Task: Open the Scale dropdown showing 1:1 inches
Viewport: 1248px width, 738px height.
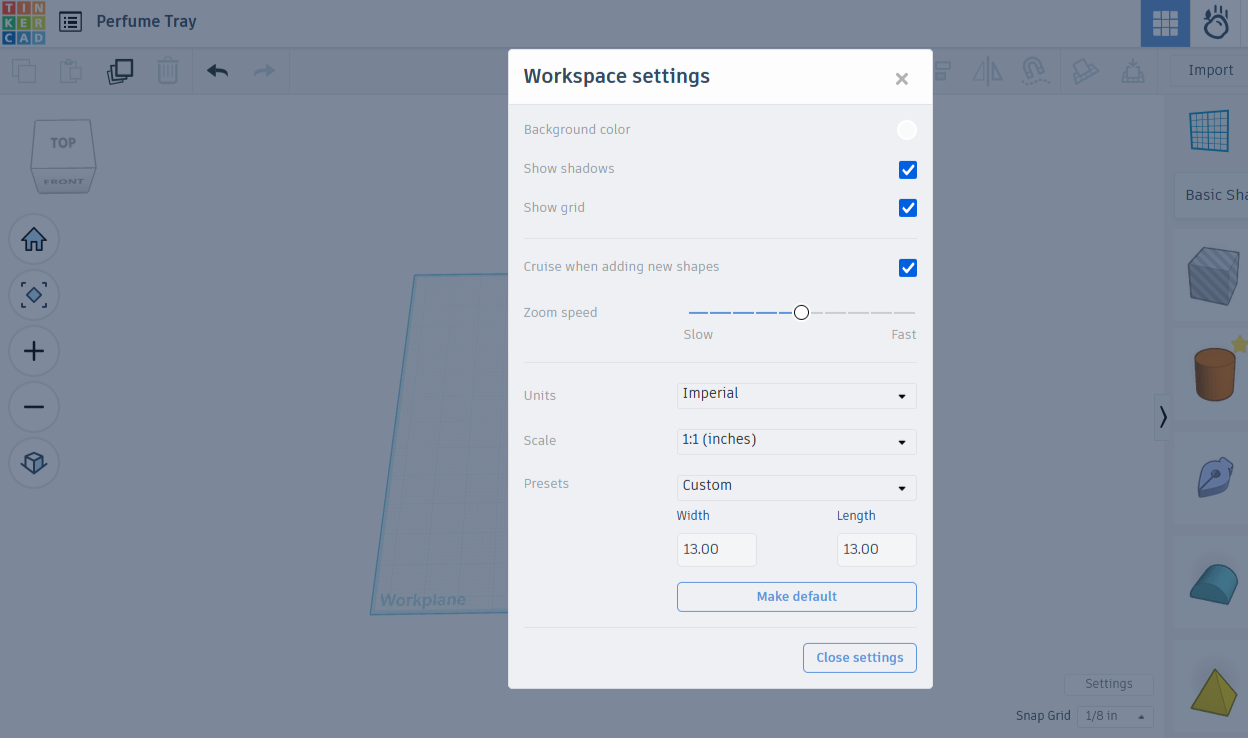Action: (x=796, y=441)
